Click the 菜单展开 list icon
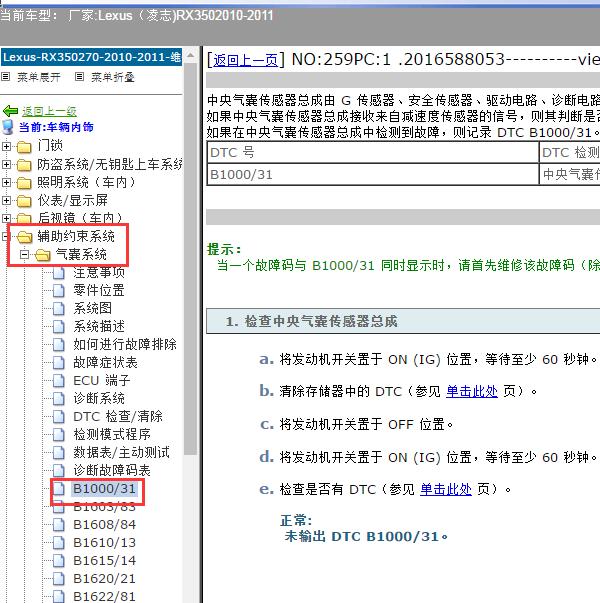Image resolution: width=600 pixels, height=603 pixels. (x=5, y=77)
